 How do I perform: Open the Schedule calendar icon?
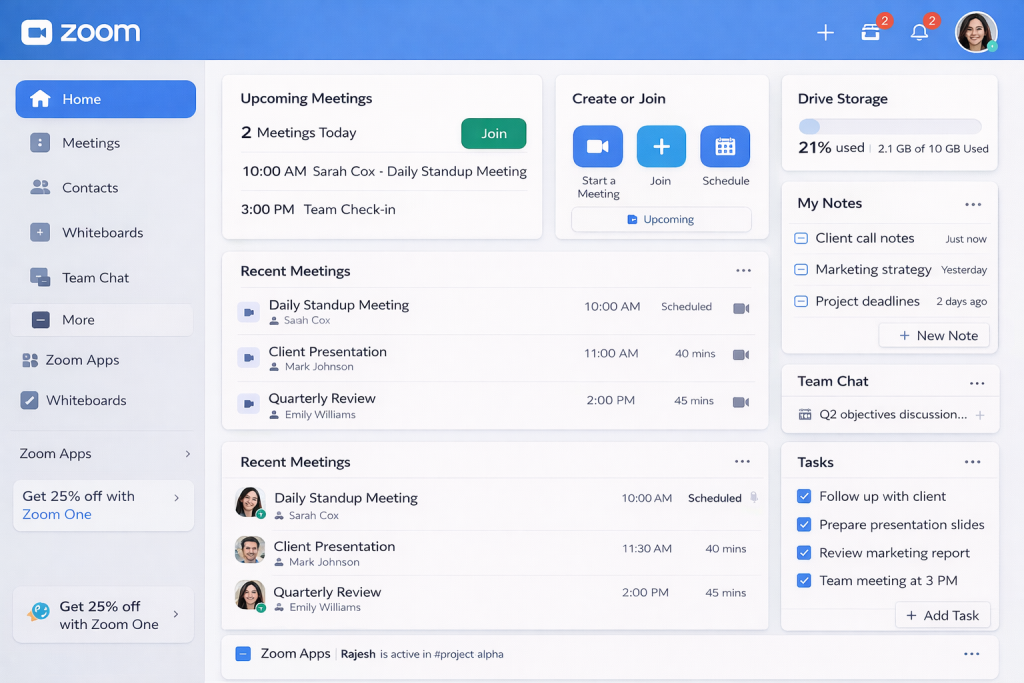tap(725, 147)
